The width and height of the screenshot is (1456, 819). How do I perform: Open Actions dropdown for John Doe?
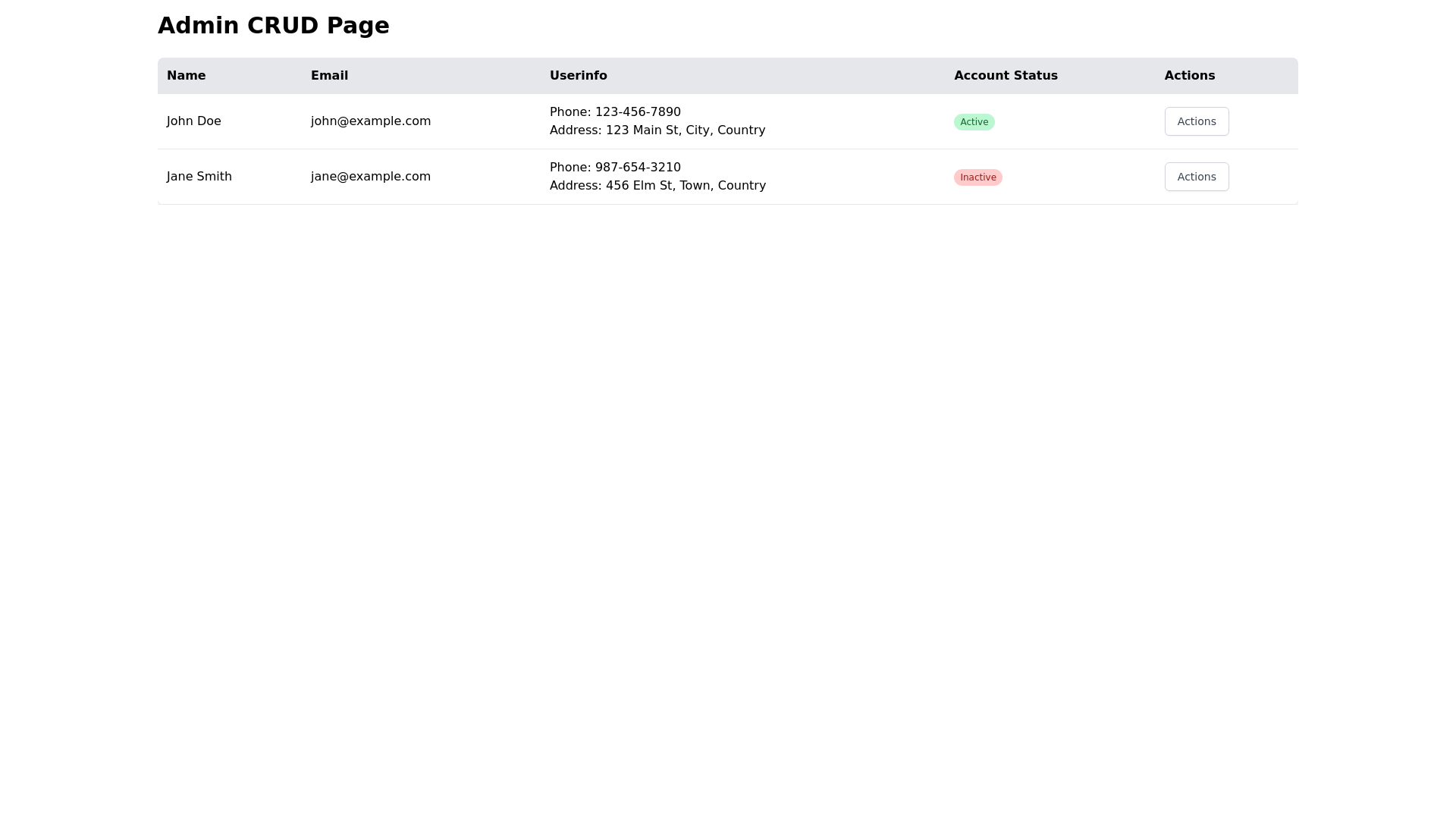1196,121
